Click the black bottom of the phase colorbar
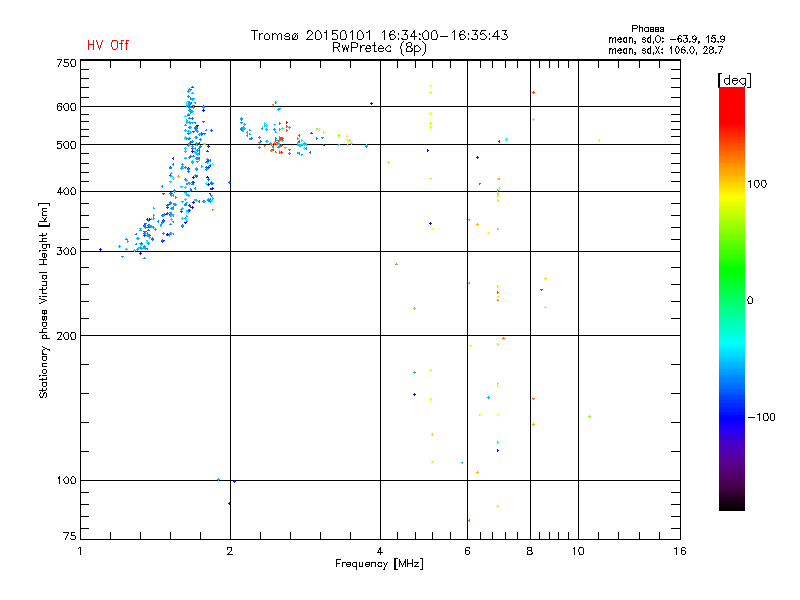The height and width of the screenshot is (600, 800). coord(732,504)
